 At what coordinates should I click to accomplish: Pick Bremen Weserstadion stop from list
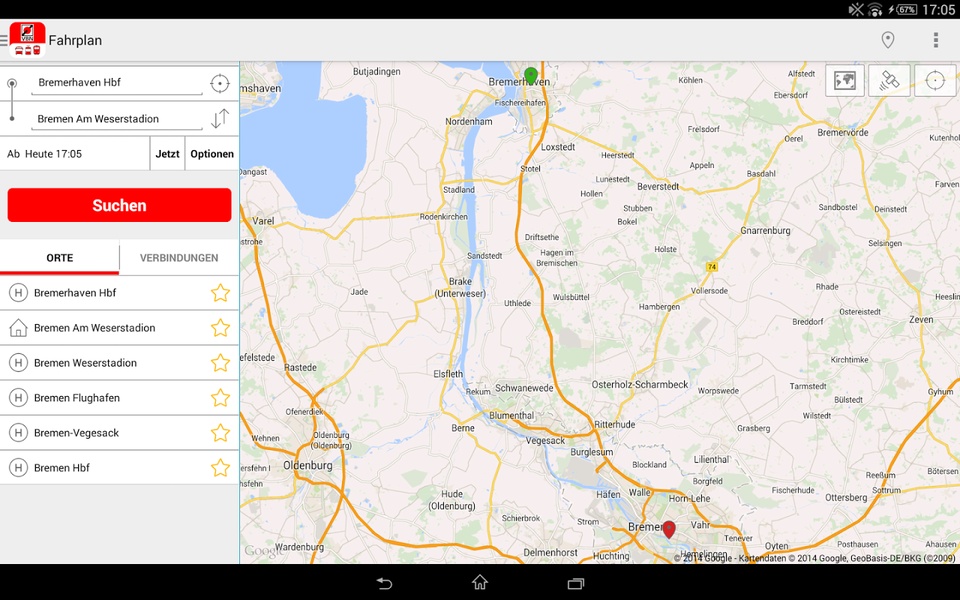coord(119,363)
